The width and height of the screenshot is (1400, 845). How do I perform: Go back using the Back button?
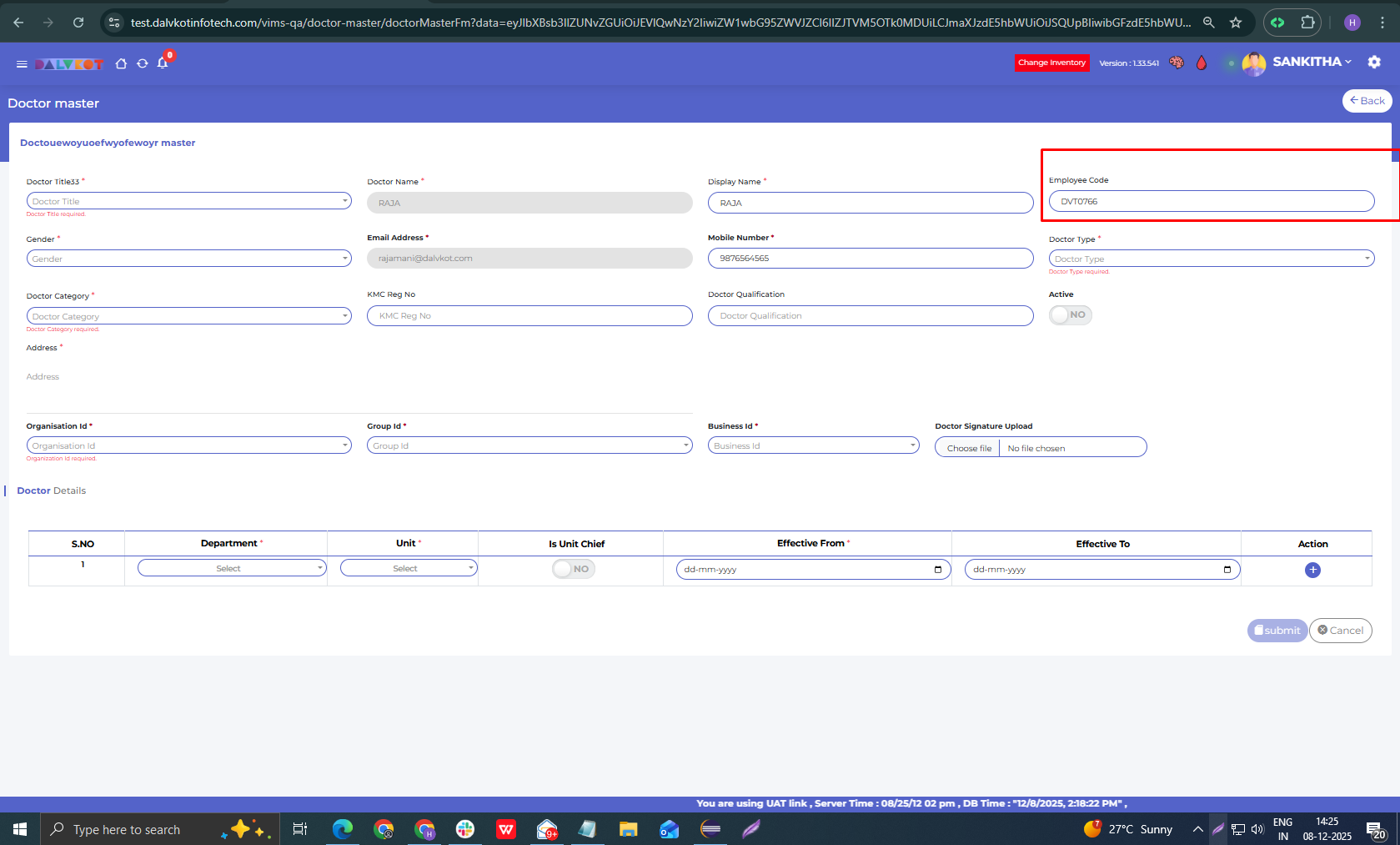(1367, 101)
